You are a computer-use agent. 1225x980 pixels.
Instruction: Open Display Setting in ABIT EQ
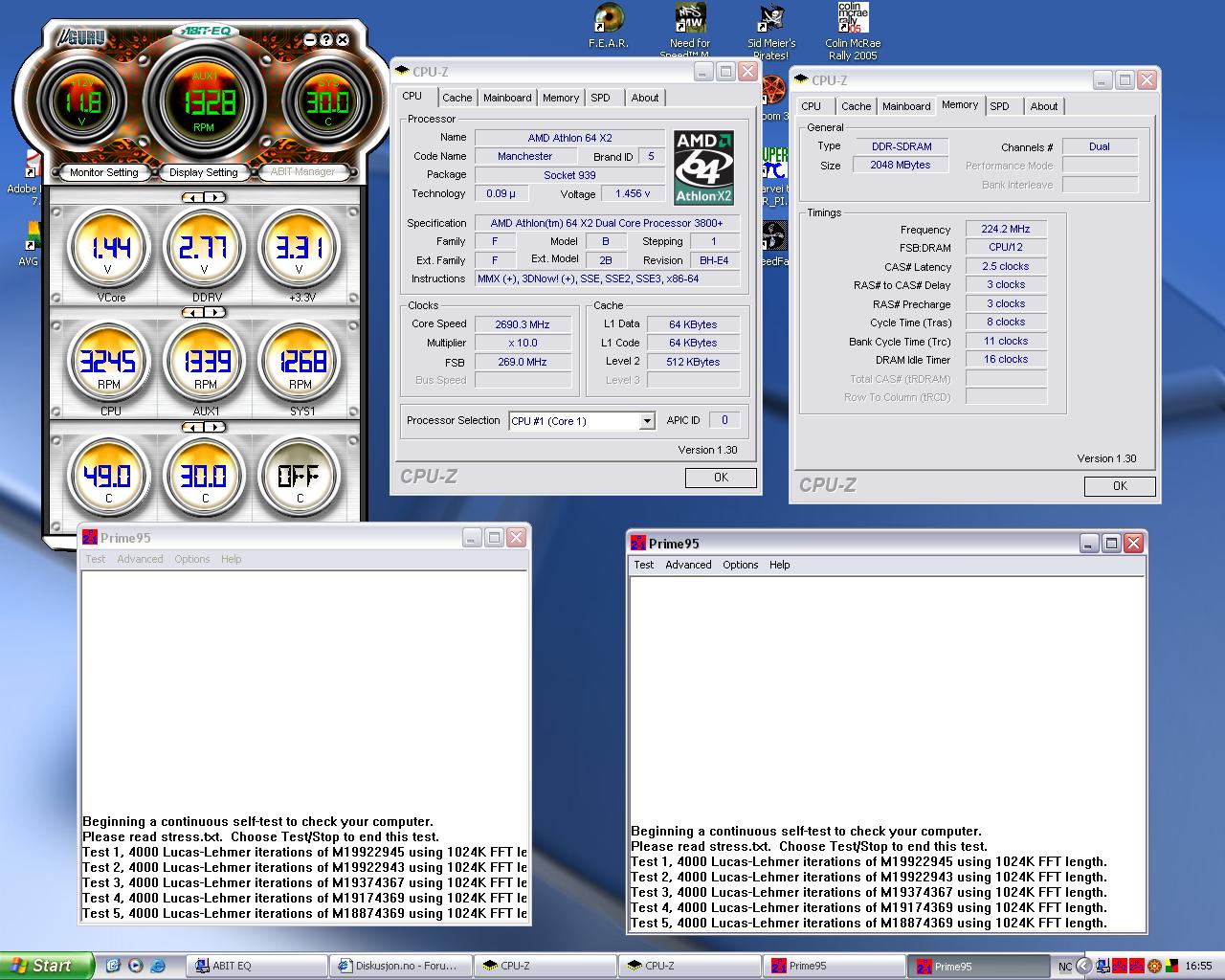(x=204, y=172)
